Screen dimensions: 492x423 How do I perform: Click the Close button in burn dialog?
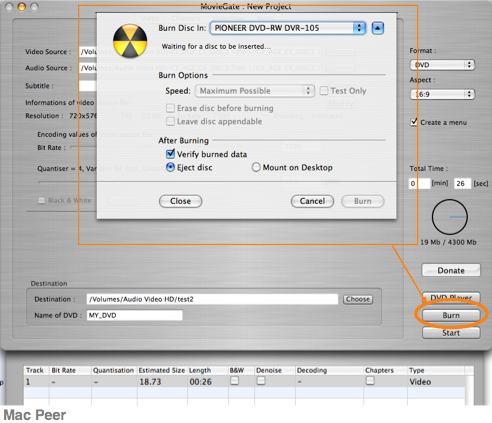pos(180,201)
